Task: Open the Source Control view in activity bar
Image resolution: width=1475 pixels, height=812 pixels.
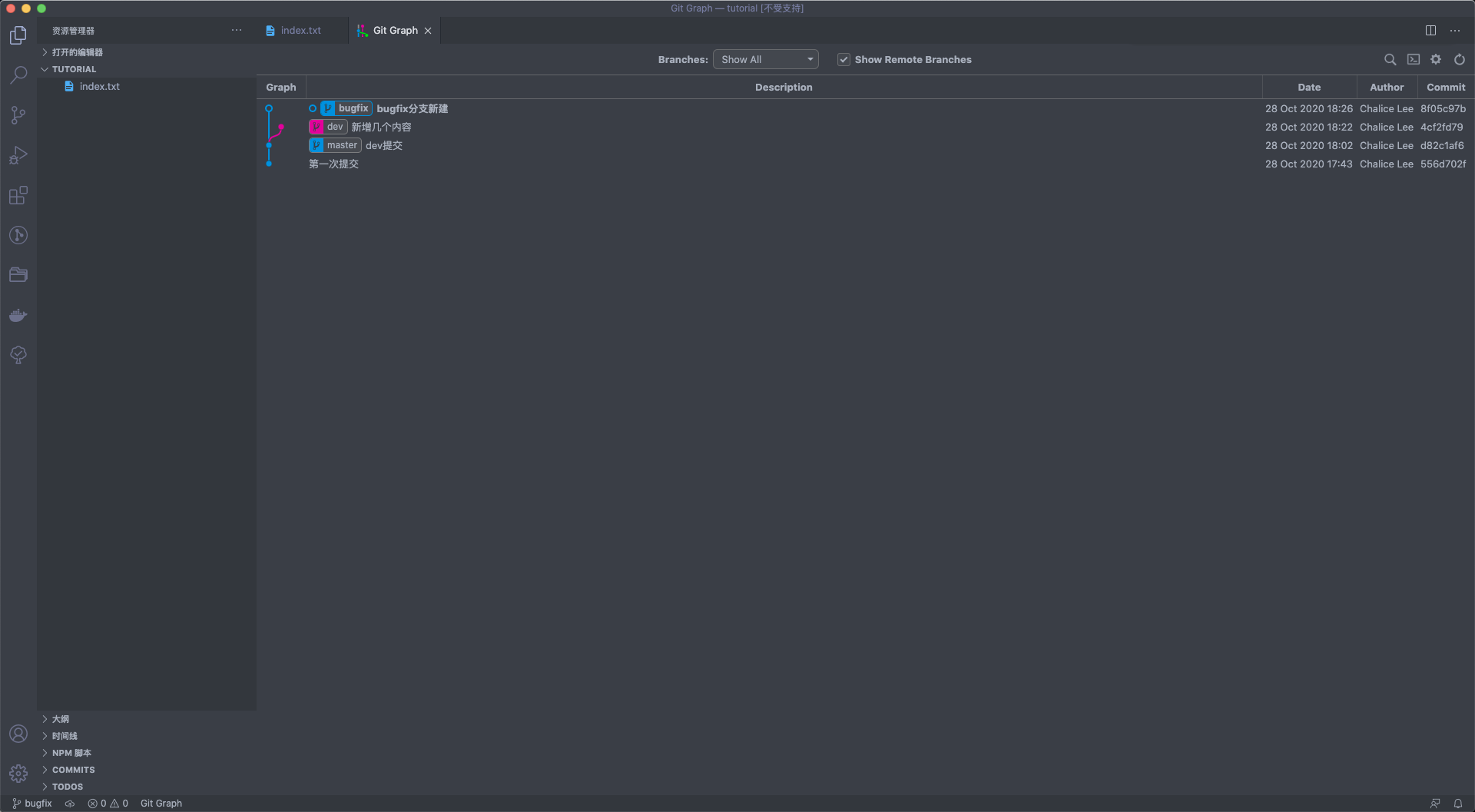Action: 18,115
